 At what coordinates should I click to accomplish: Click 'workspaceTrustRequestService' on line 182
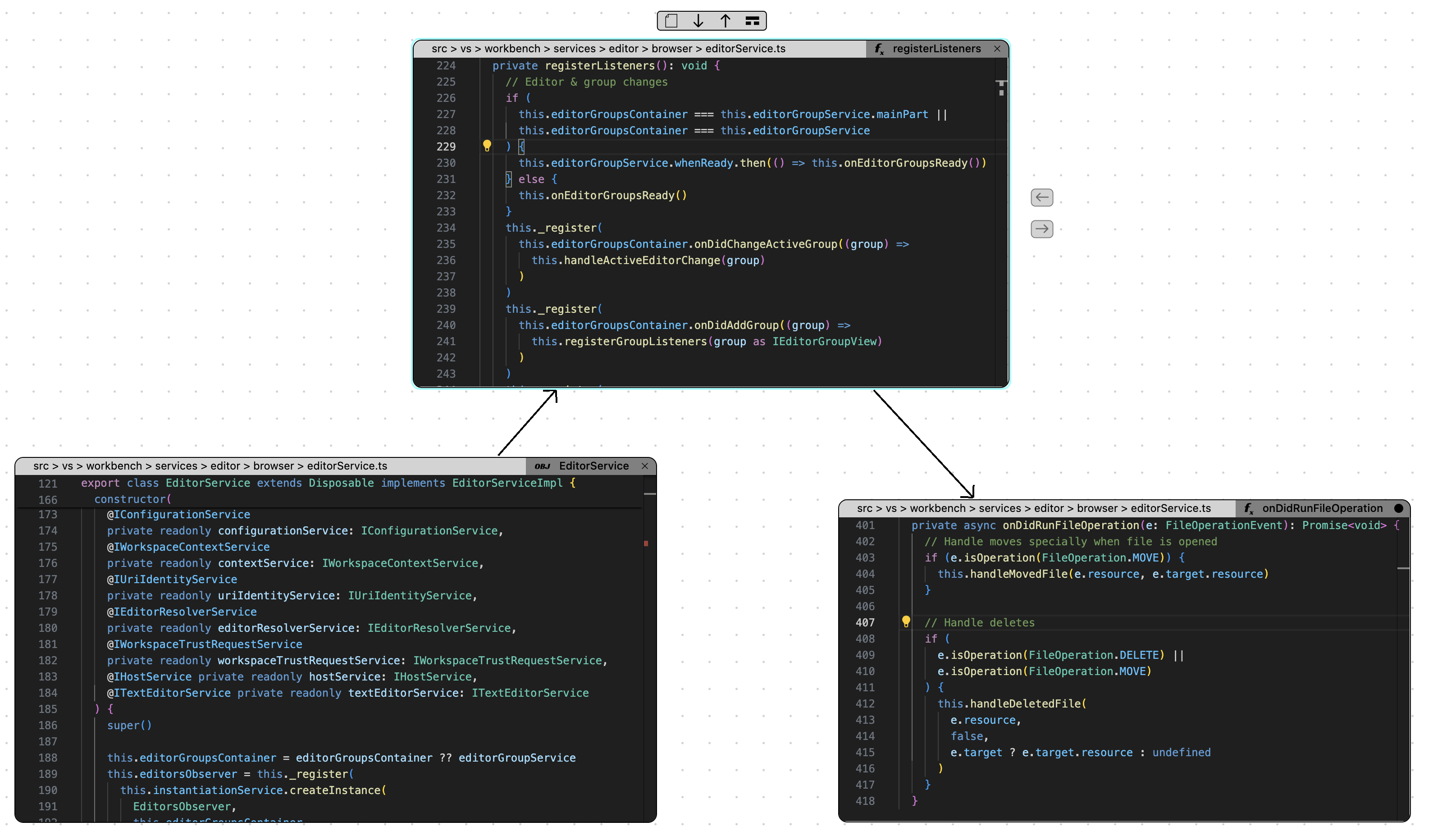click(309, 661)
